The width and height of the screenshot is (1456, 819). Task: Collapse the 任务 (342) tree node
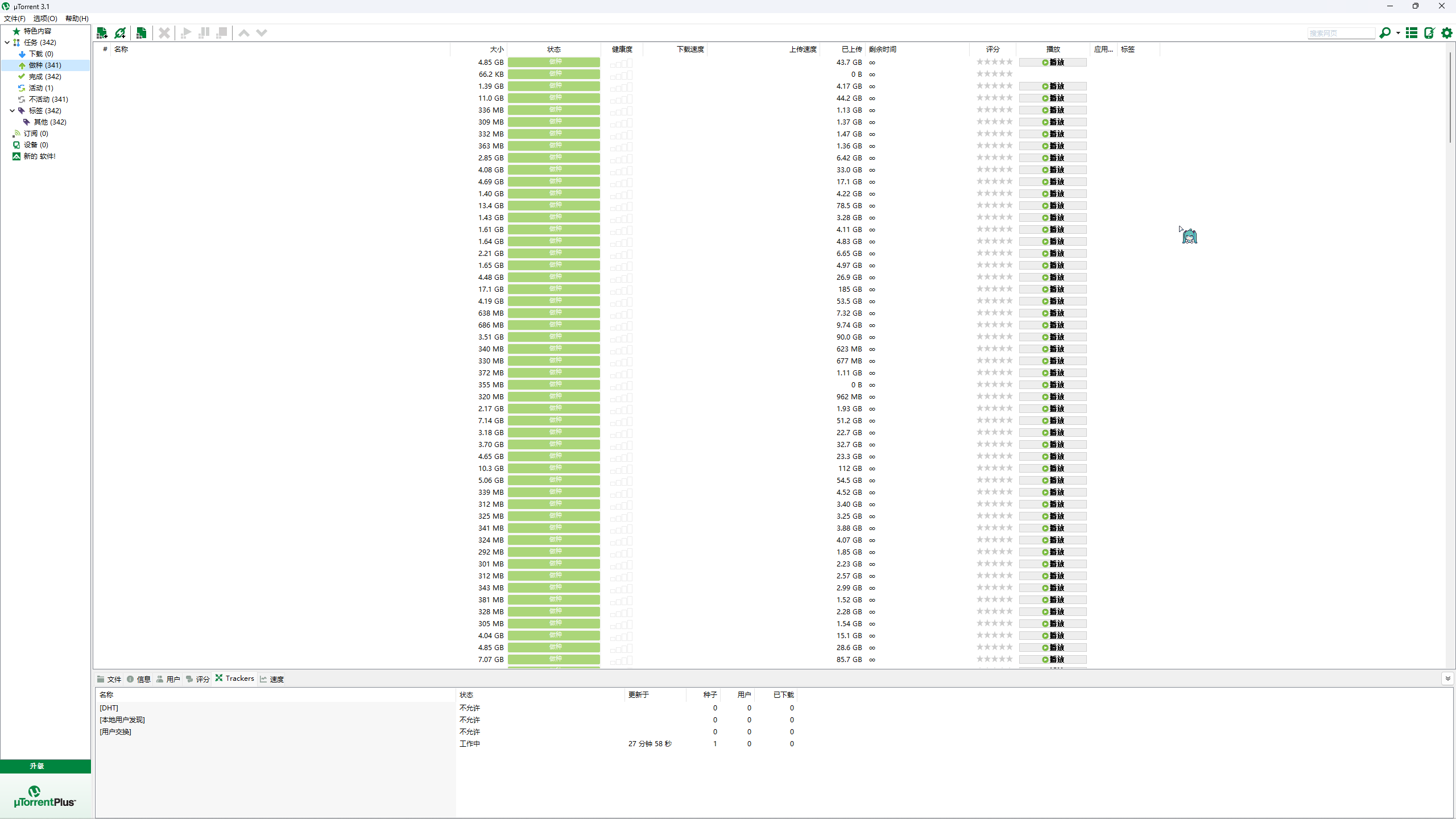click(x=7, y=43)
